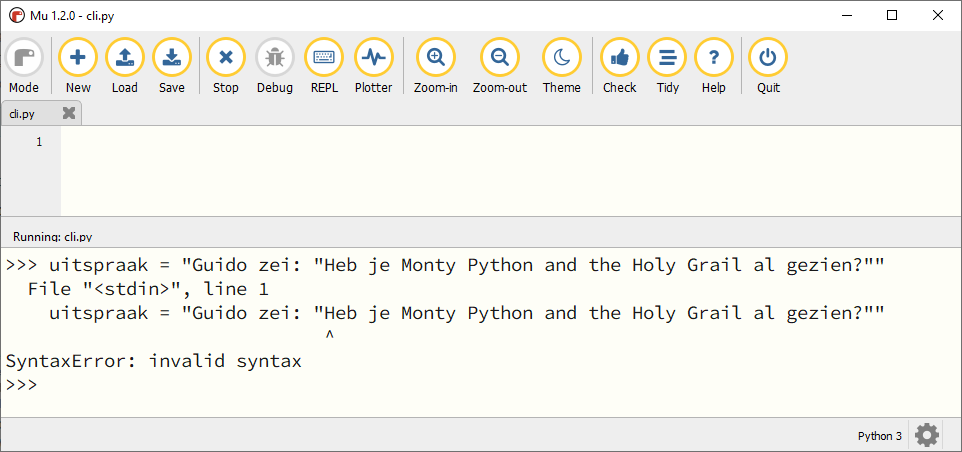Open the Mode selector
This screenshot has width=962, height=452.
(x=24, y=66)
